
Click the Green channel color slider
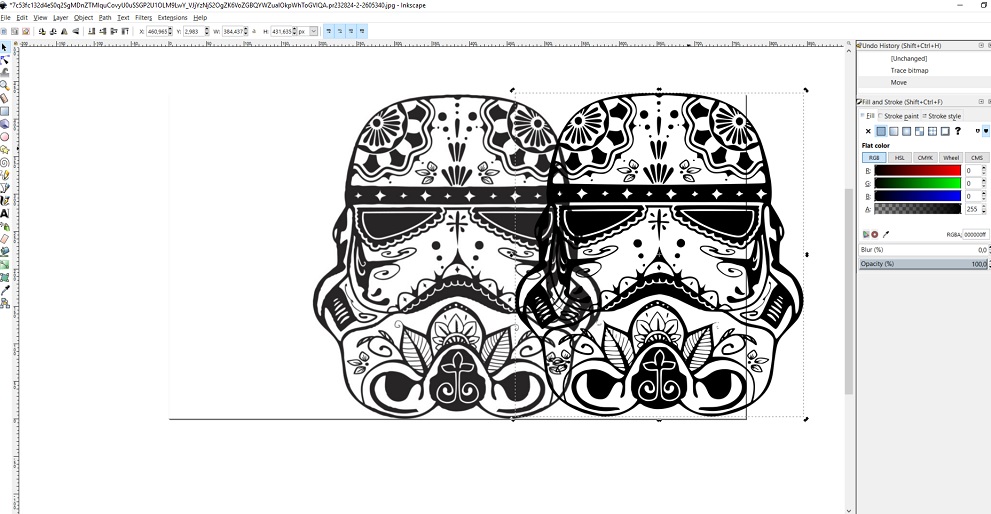click(918, 183)
